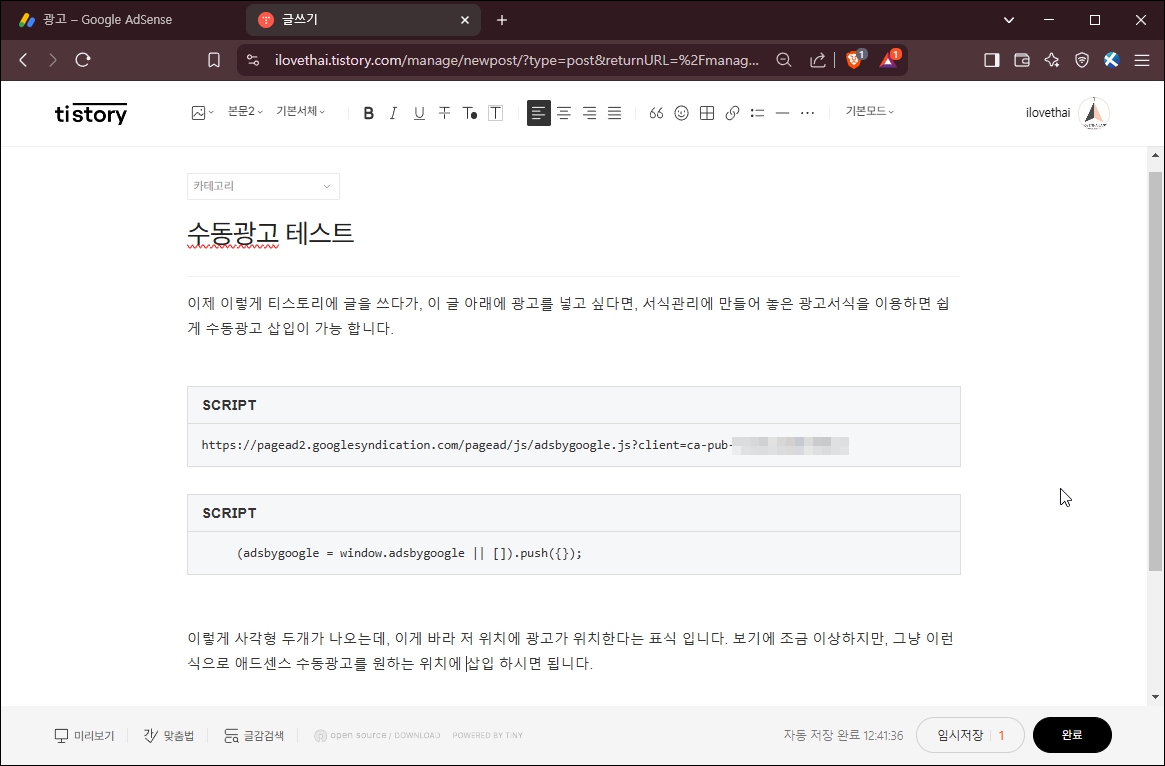Open more editor options via ellipsis icon
The height and width of the screenshot is (766, 1165).
[x=807, y=112]
